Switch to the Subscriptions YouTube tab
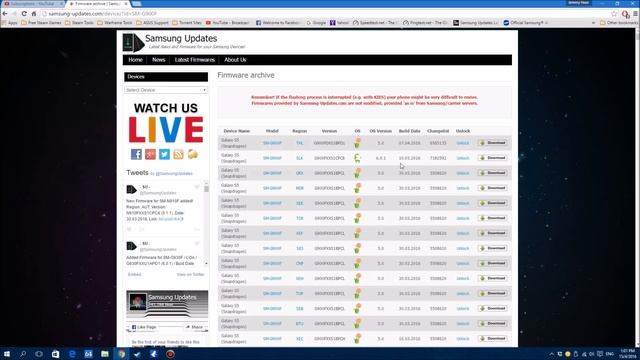This screenshot has height=360, width=640. pyautogui.click(x=33, y=4)
